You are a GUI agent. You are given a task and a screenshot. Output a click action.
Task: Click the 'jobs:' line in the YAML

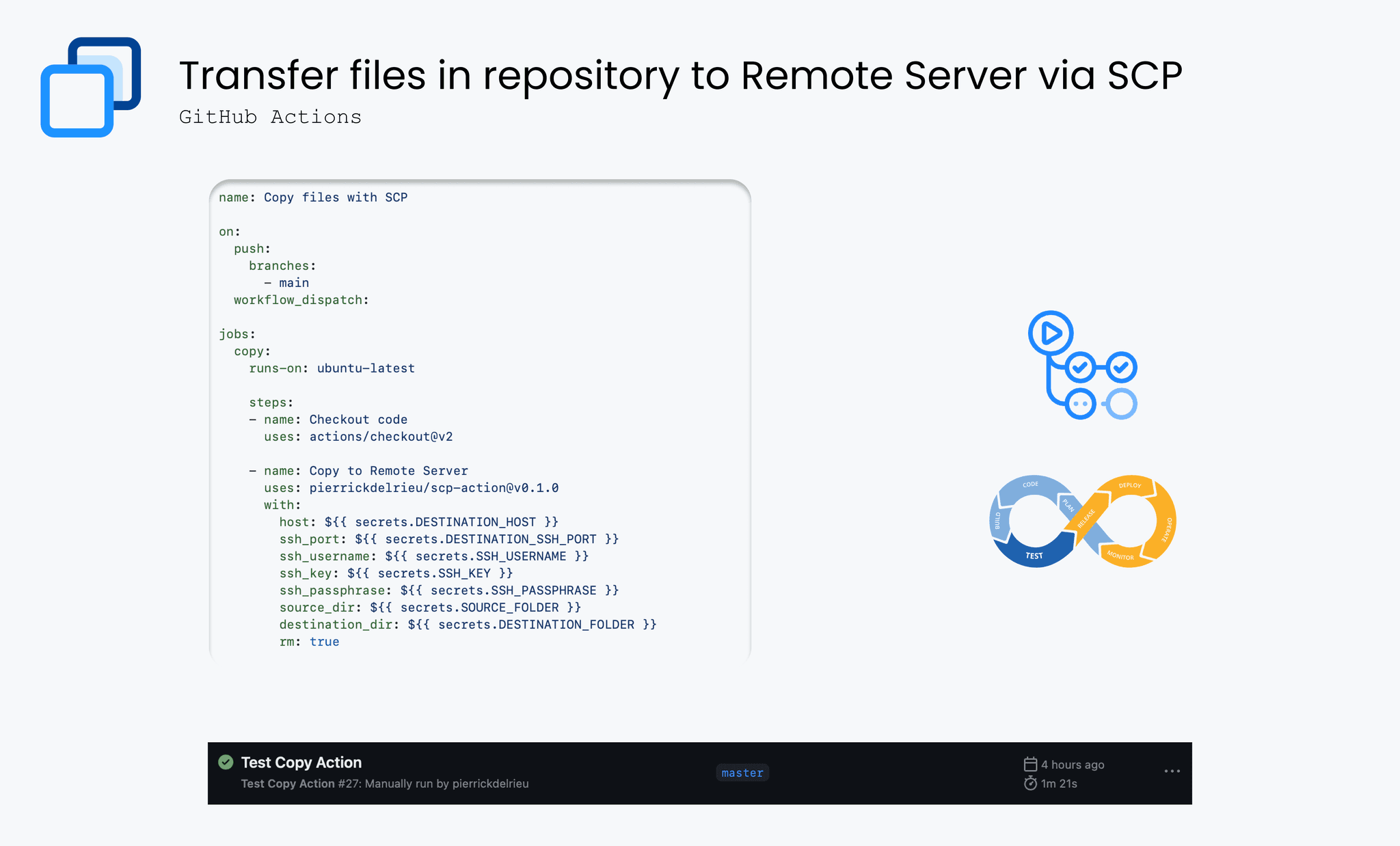click(x=237, y=334)
